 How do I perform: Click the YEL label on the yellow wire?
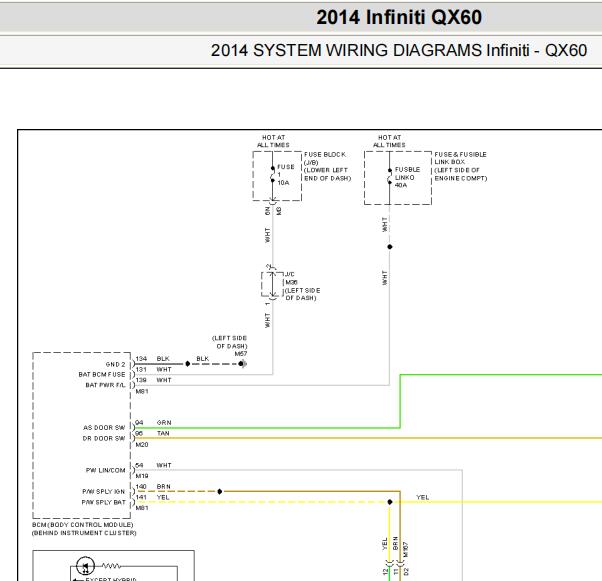coord(422,497)
